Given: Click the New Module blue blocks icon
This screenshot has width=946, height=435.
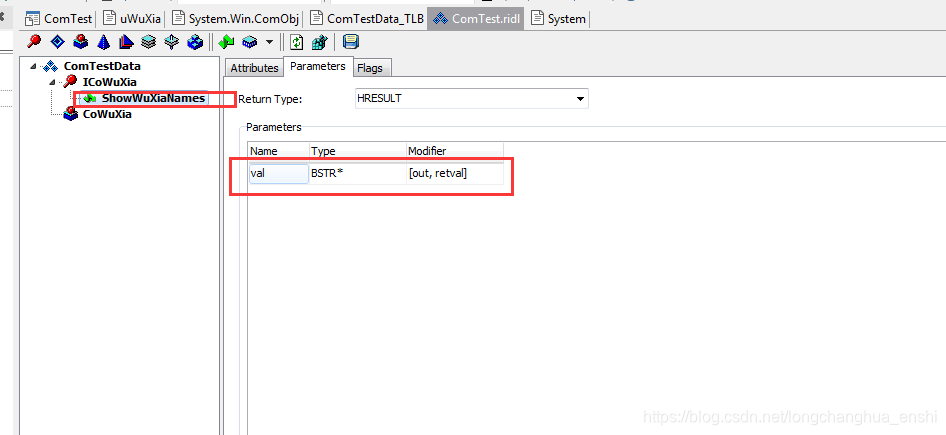Looking at the screenshot, I should [x=195, y=42].
